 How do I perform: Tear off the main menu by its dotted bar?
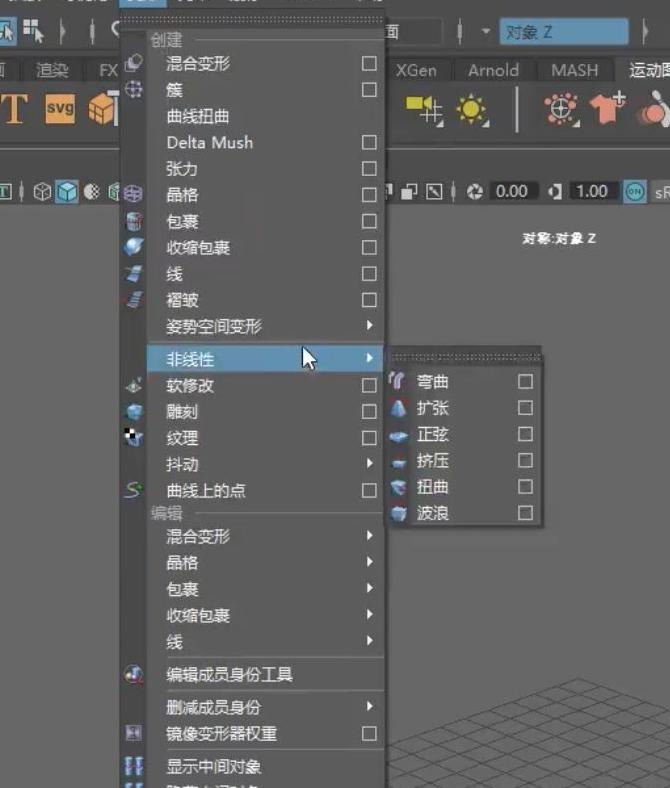(x=251, y=20)
